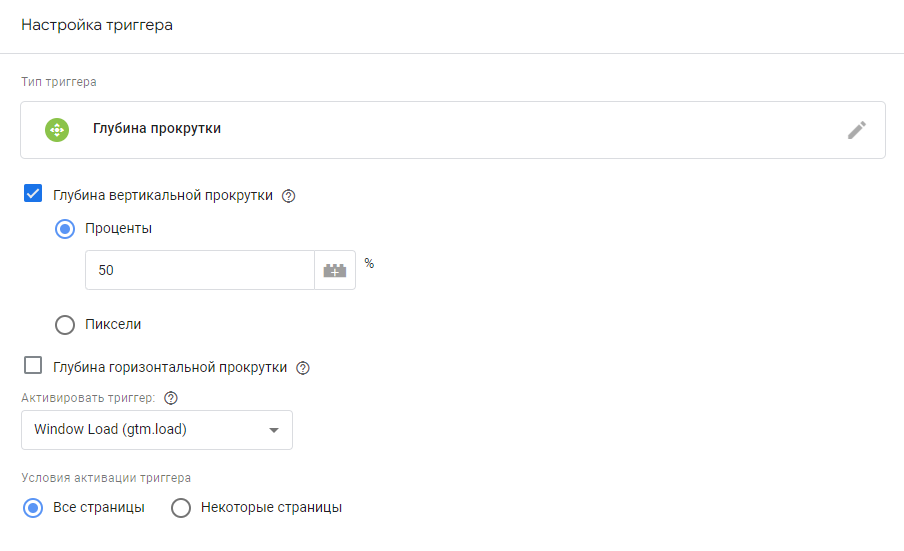Click the pencil icon to edit trigger type

tap(856, 130)
